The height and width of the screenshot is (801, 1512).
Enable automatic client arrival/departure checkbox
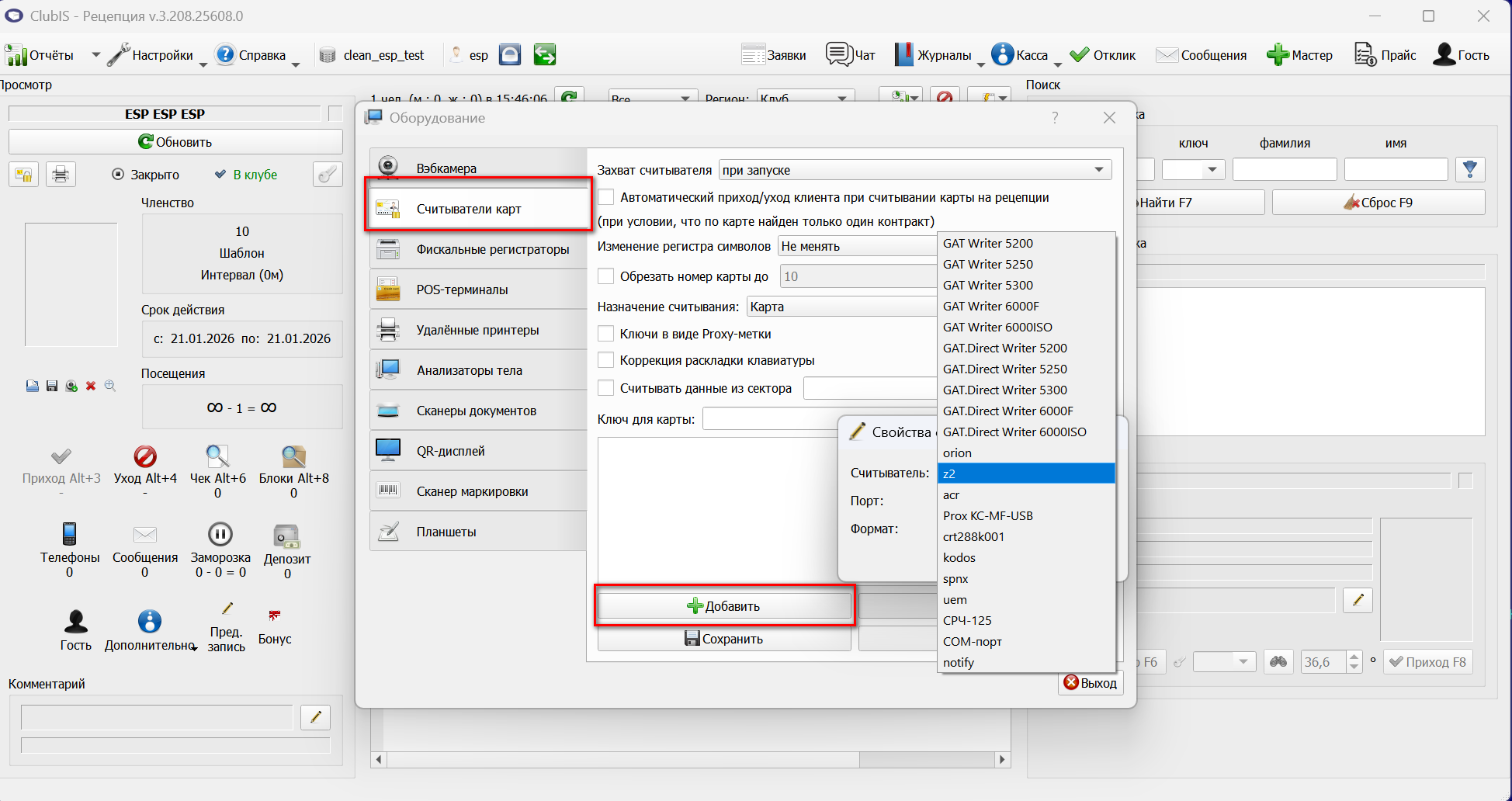(606, 197)
